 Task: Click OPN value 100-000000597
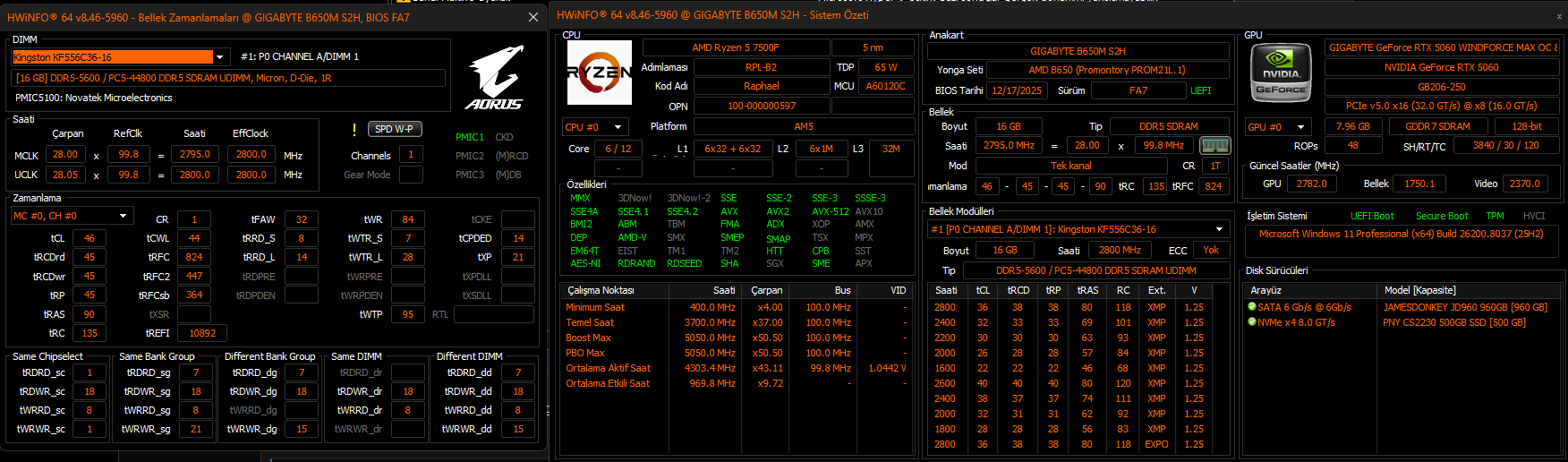pos(762,106)
